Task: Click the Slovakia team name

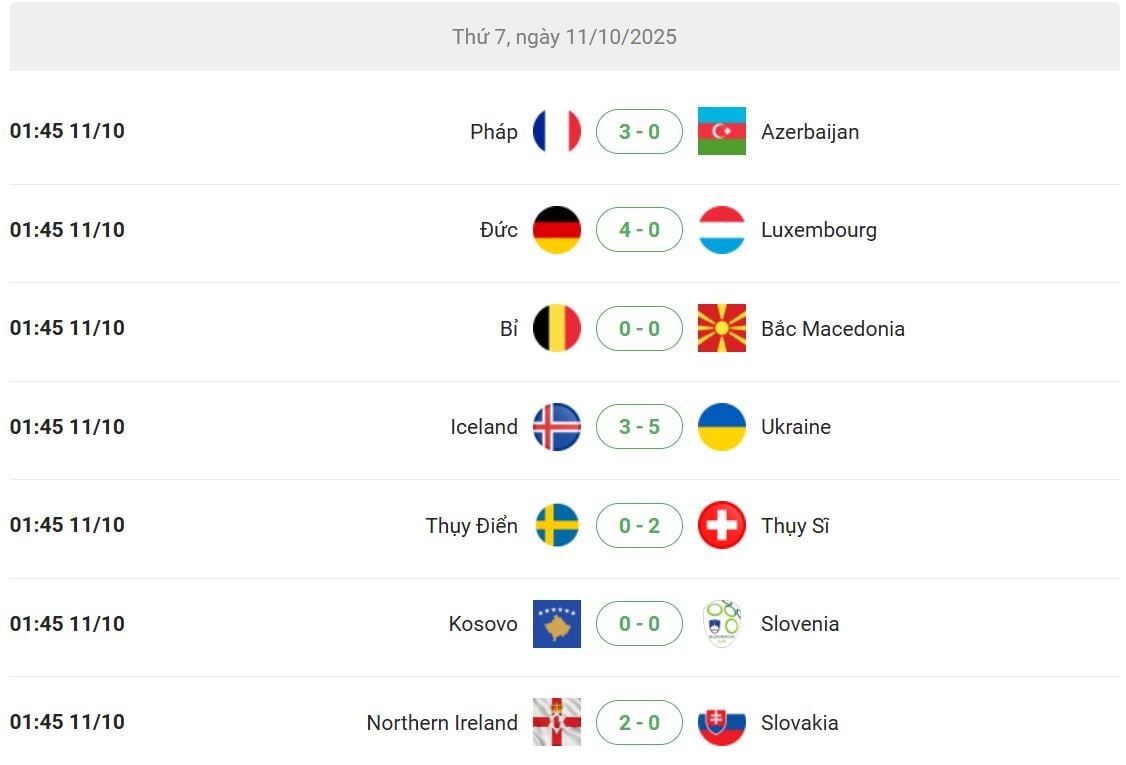Action: click(799, 722)
